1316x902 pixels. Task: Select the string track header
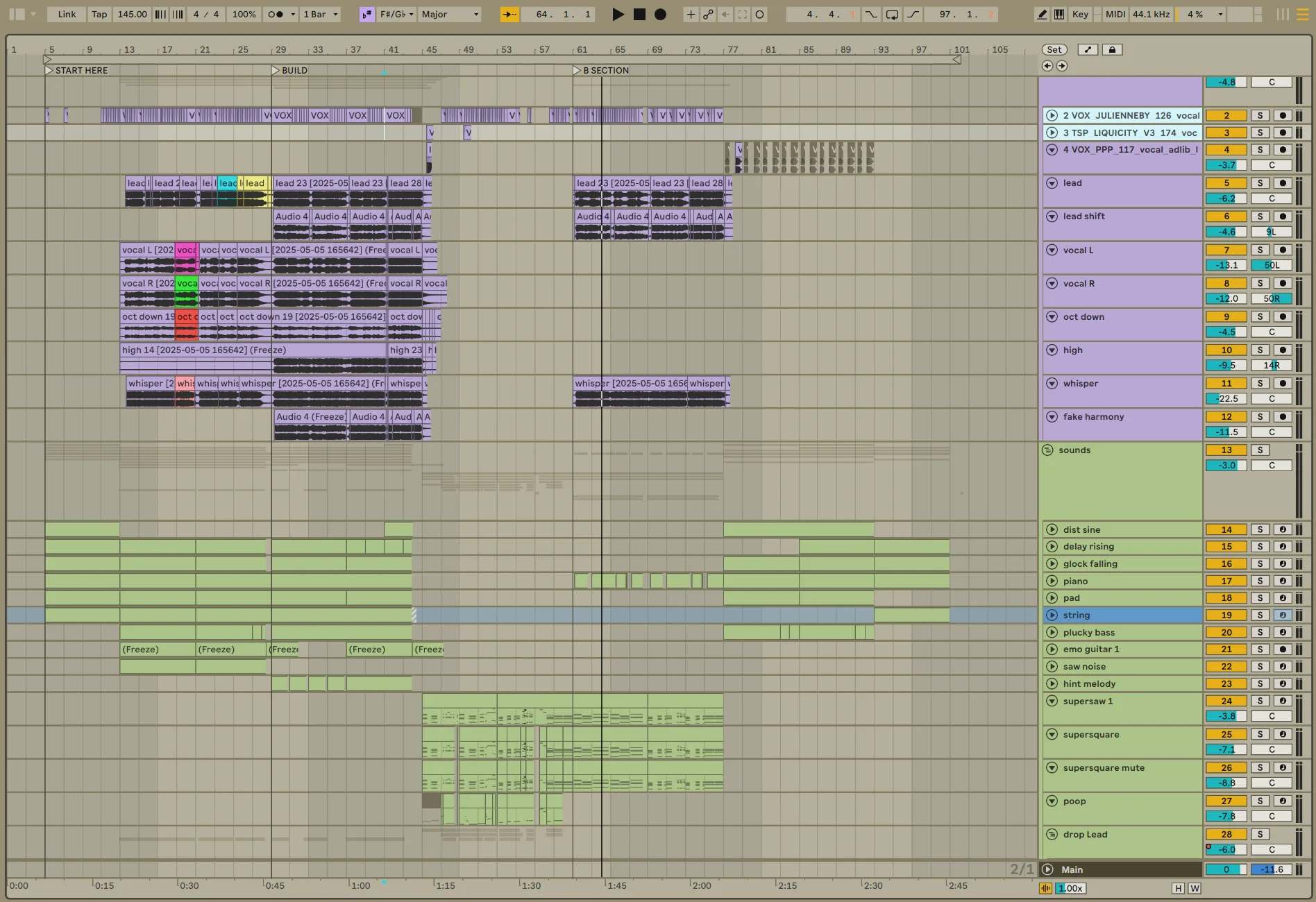[1122, 615]
